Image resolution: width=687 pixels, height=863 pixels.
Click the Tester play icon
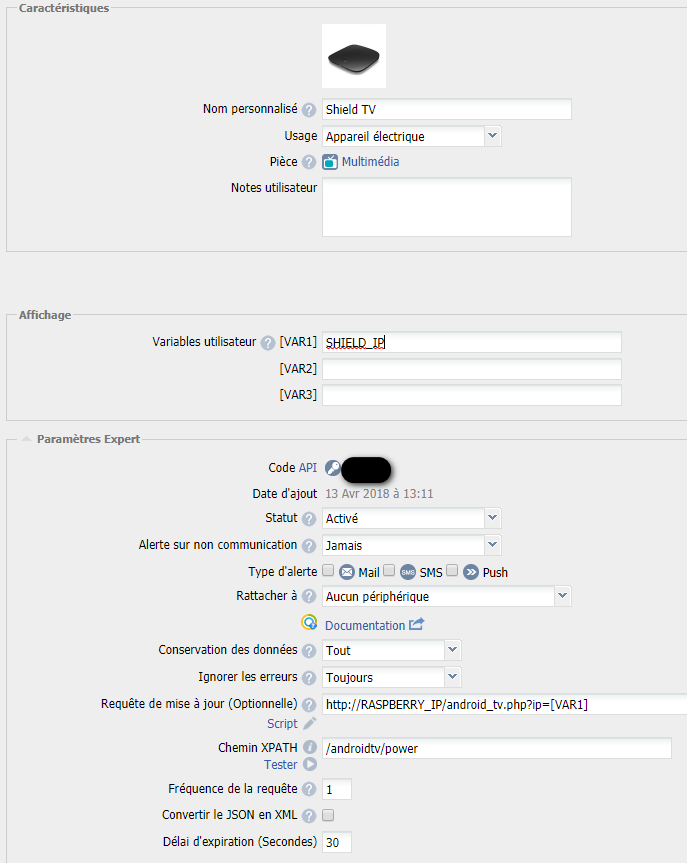310,765
